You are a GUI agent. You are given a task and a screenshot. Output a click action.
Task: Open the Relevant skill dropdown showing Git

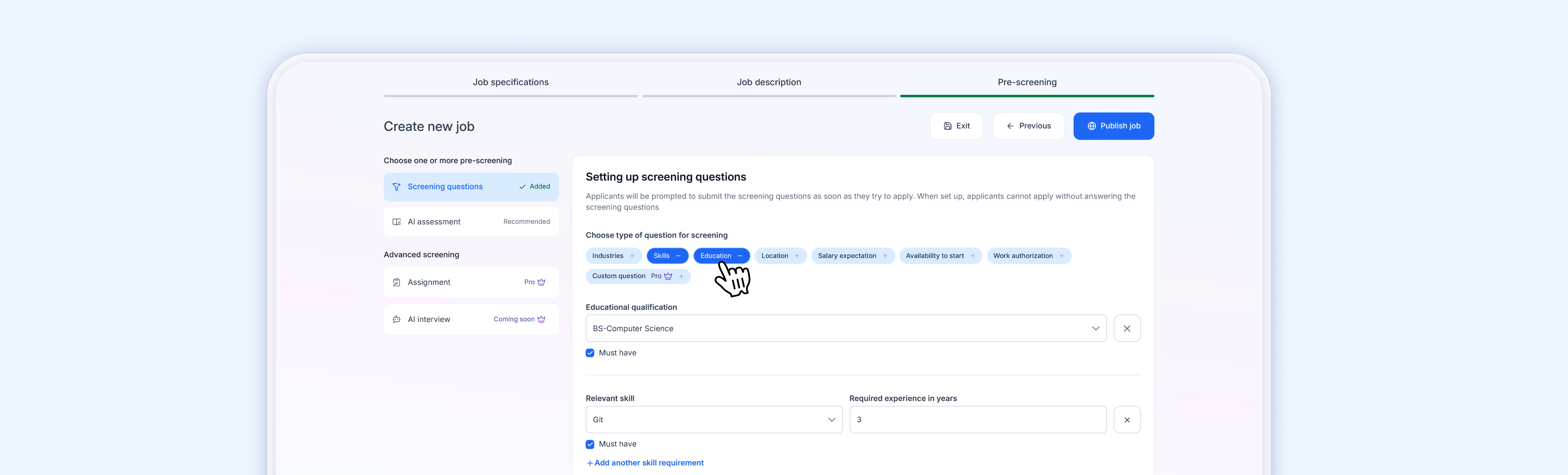tap(714, 420)
